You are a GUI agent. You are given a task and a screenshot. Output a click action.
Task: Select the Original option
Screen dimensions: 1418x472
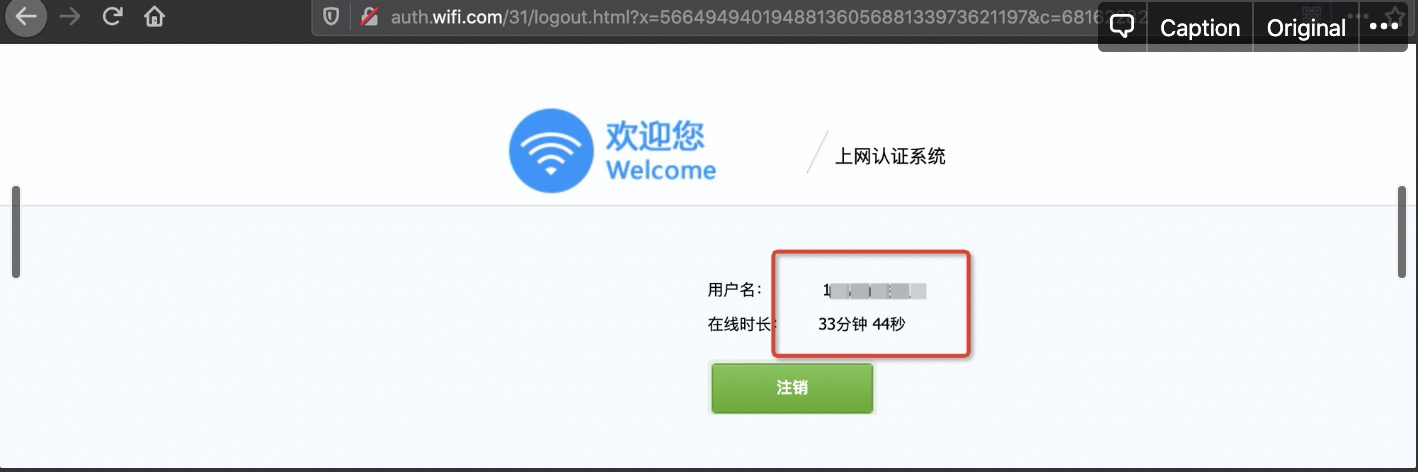tap(1306, 28)
